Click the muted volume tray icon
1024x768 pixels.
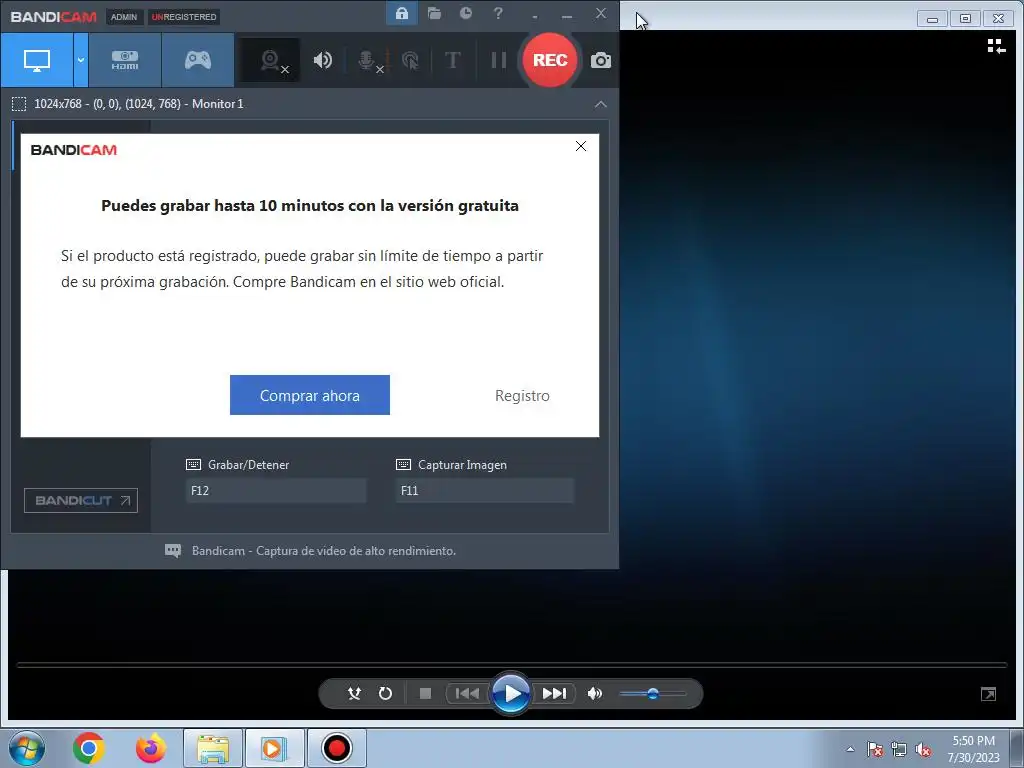coord(923,750)
